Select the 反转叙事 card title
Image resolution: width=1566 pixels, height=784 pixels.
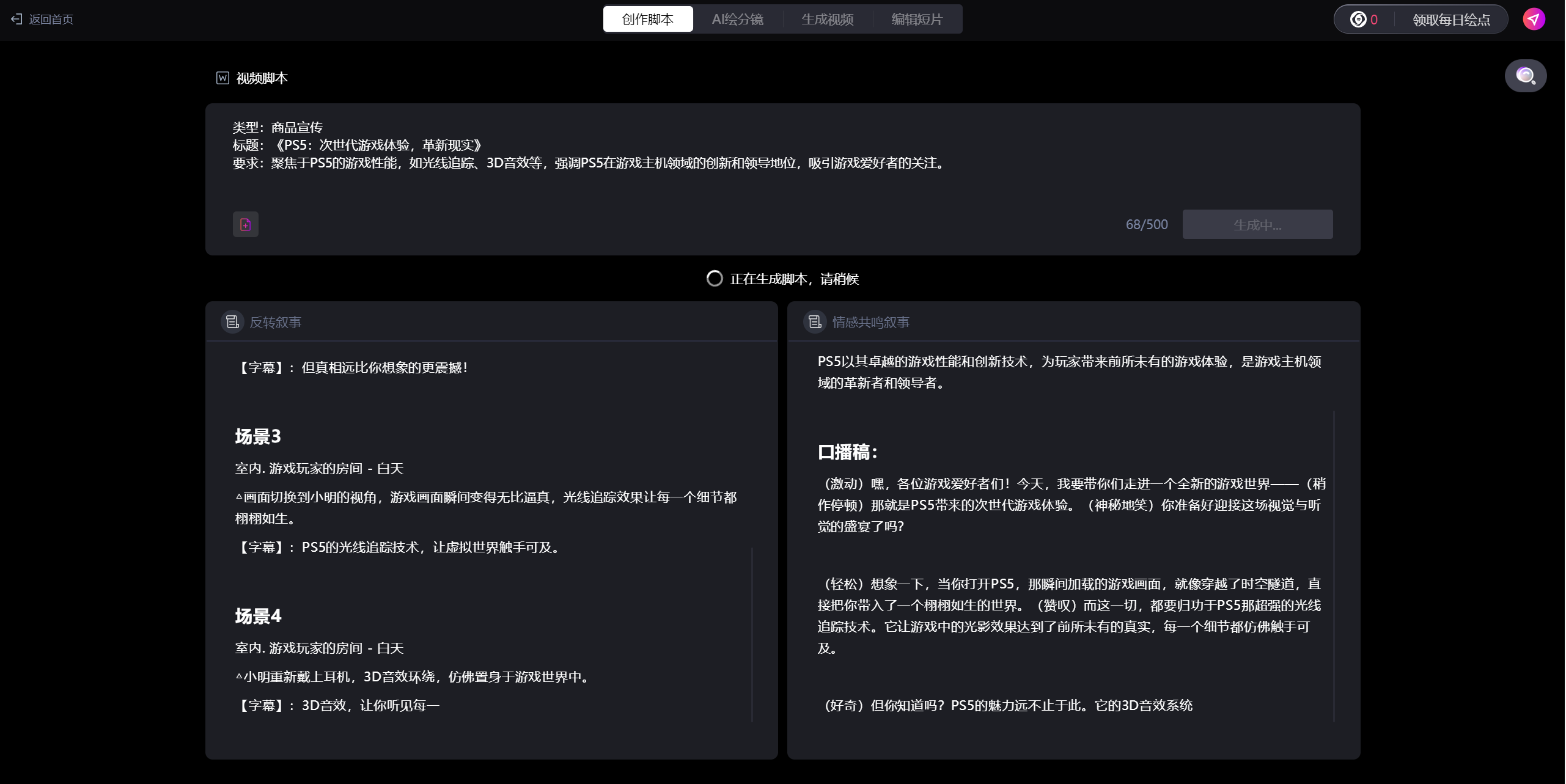[276, 322]
